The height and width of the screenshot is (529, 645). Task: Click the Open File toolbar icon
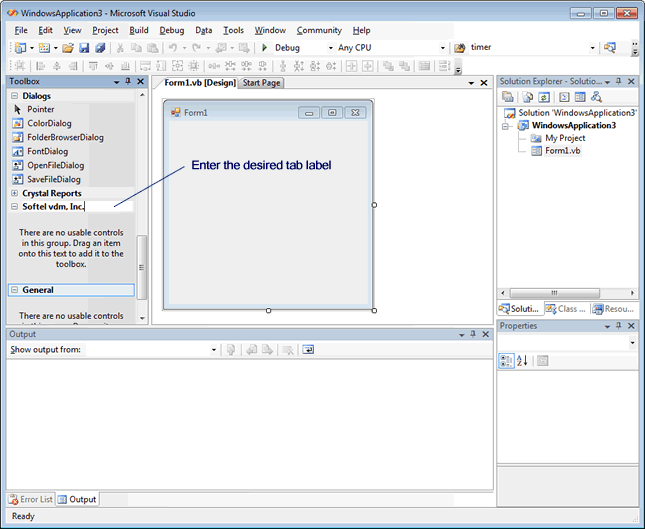pyautogui.click(x=68, y=48)
